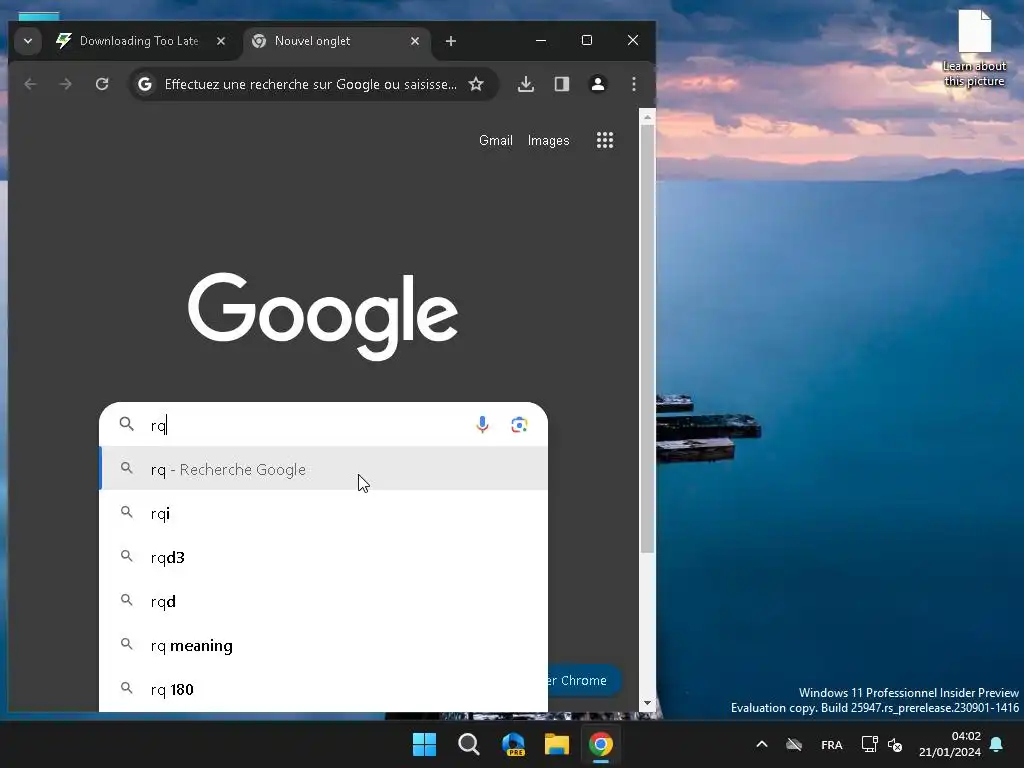
Task: Open the Windows Start menu
Action: [x=424, y=744]
